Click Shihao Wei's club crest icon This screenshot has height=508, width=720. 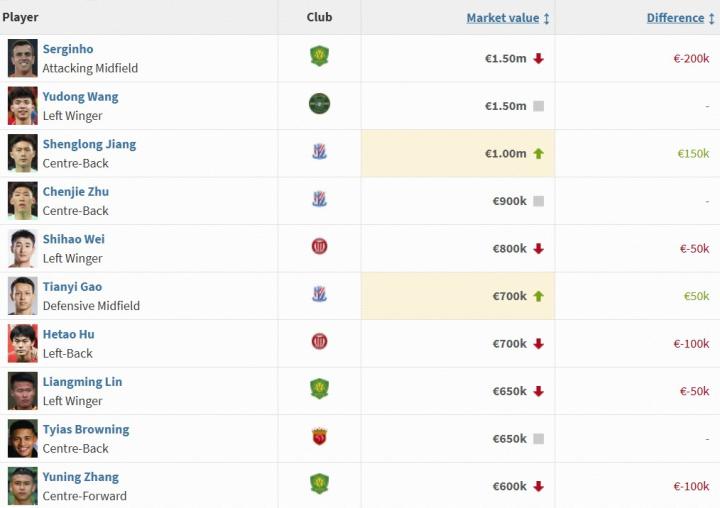[x=319, y=247]
